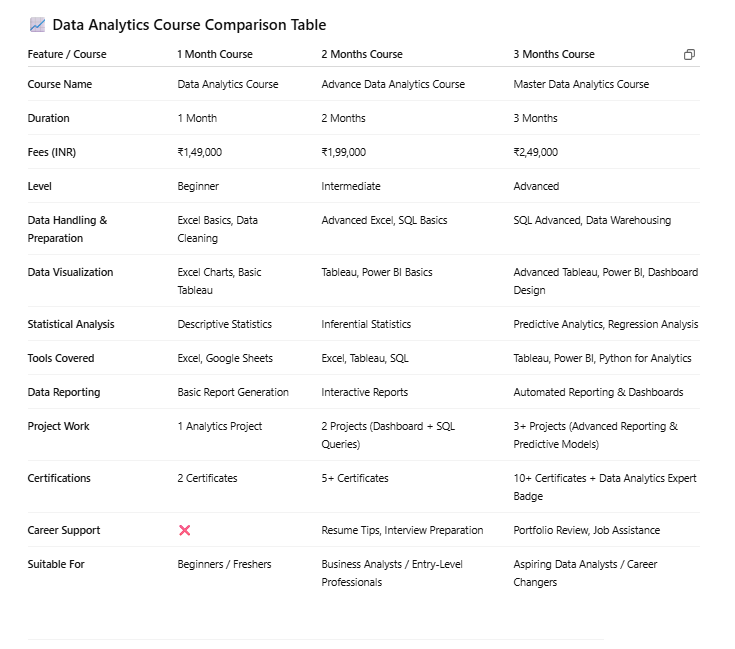Click the 'Feature / Course' header cell
The height and width of the screenshot is (649, 735).
click(x=67, y=54)
